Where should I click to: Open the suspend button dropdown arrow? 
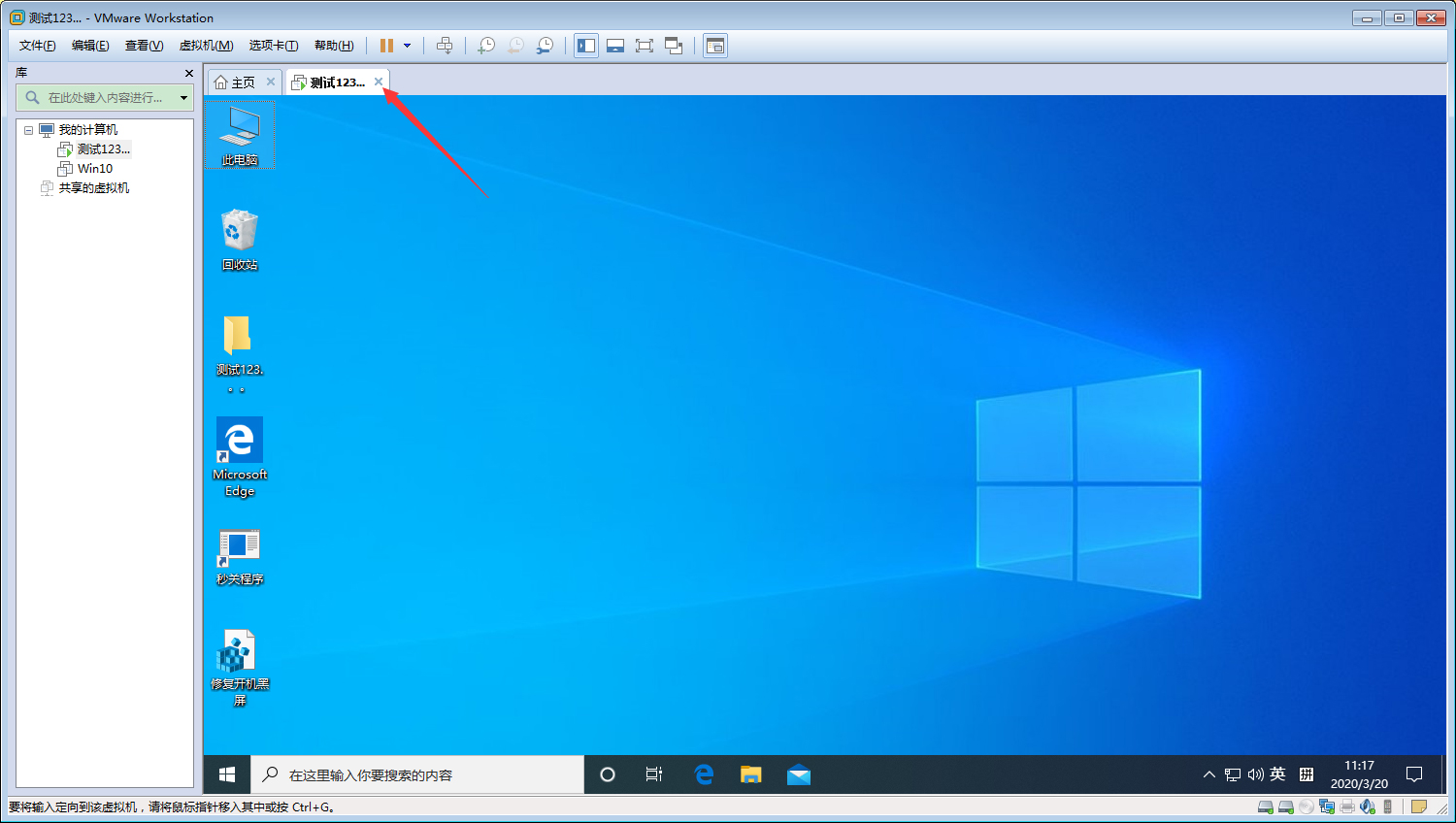click(x=407, y=46)
